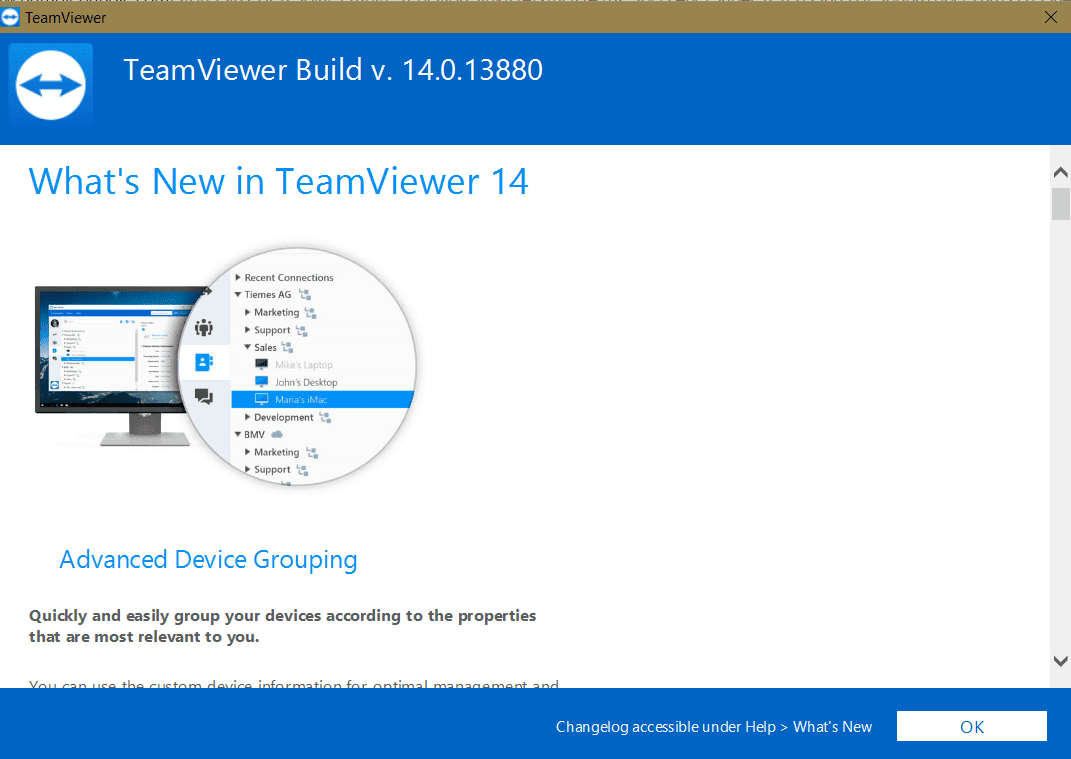Click the computer icon beside John's Desktop
The image size is (1071, 759).
(x=262, y=382)
